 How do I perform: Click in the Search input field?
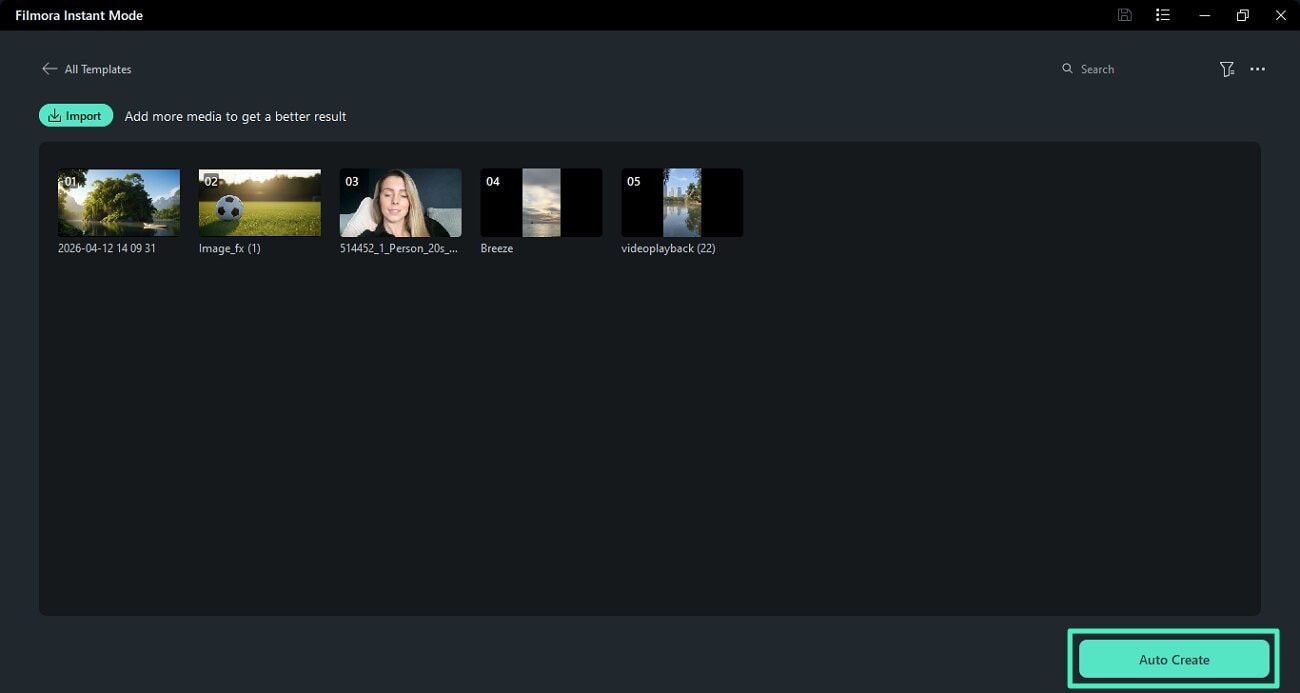point(1135,69)
